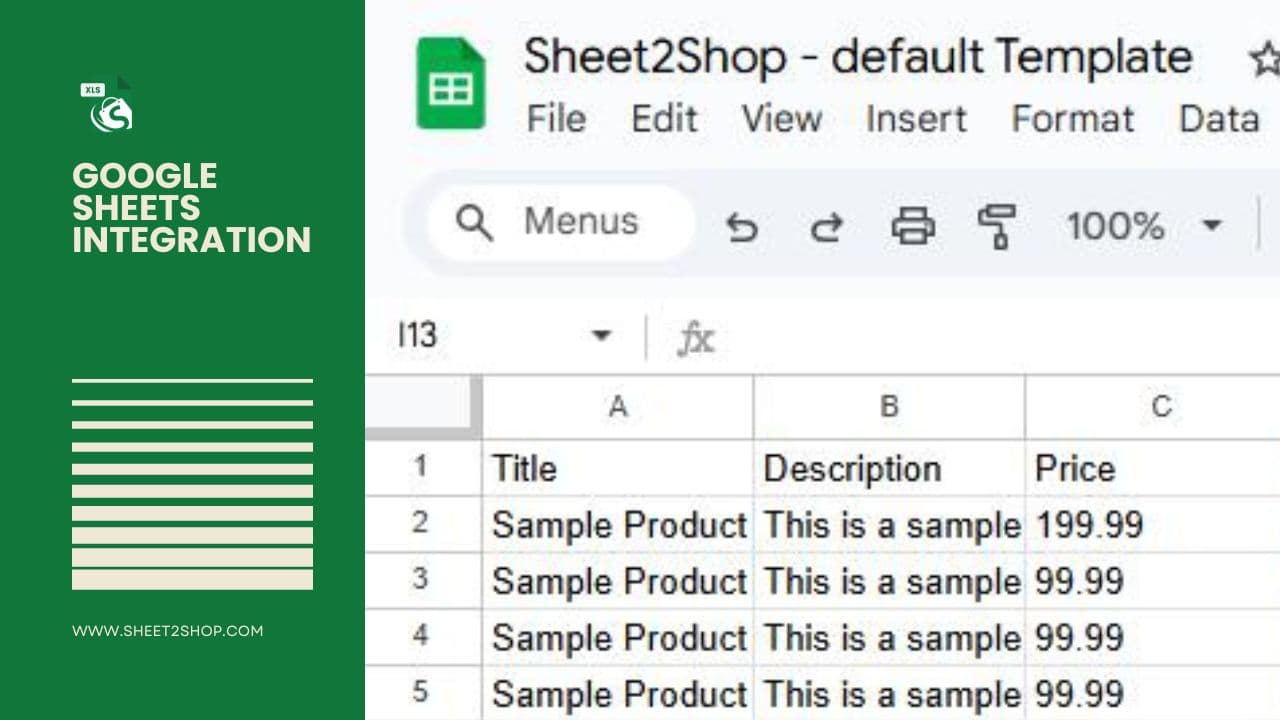
Task: Click the 99.99 price in row 5
Action: [x=1153, y=692]
